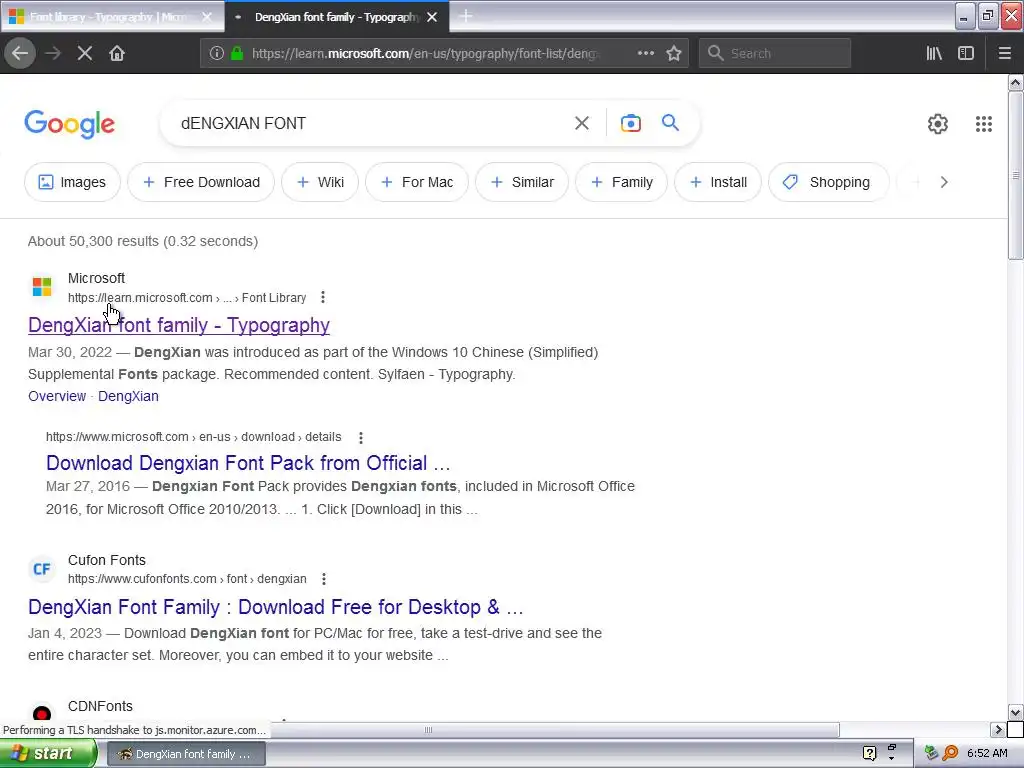Add Install filter chip

[x=718, y=182]
